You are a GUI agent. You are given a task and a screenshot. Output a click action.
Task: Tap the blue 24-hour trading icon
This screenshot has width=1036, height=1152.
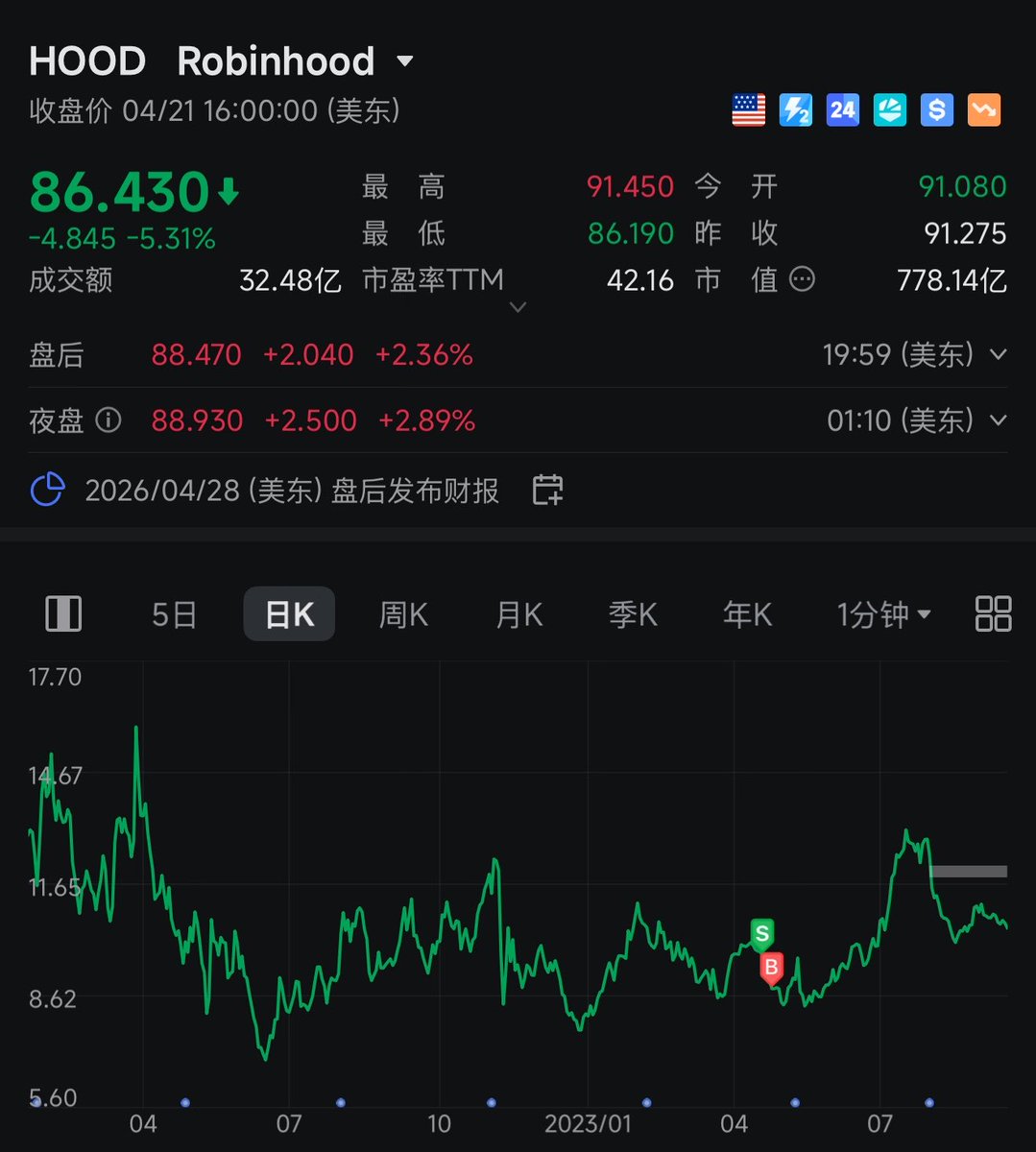[x=843, y=110]
